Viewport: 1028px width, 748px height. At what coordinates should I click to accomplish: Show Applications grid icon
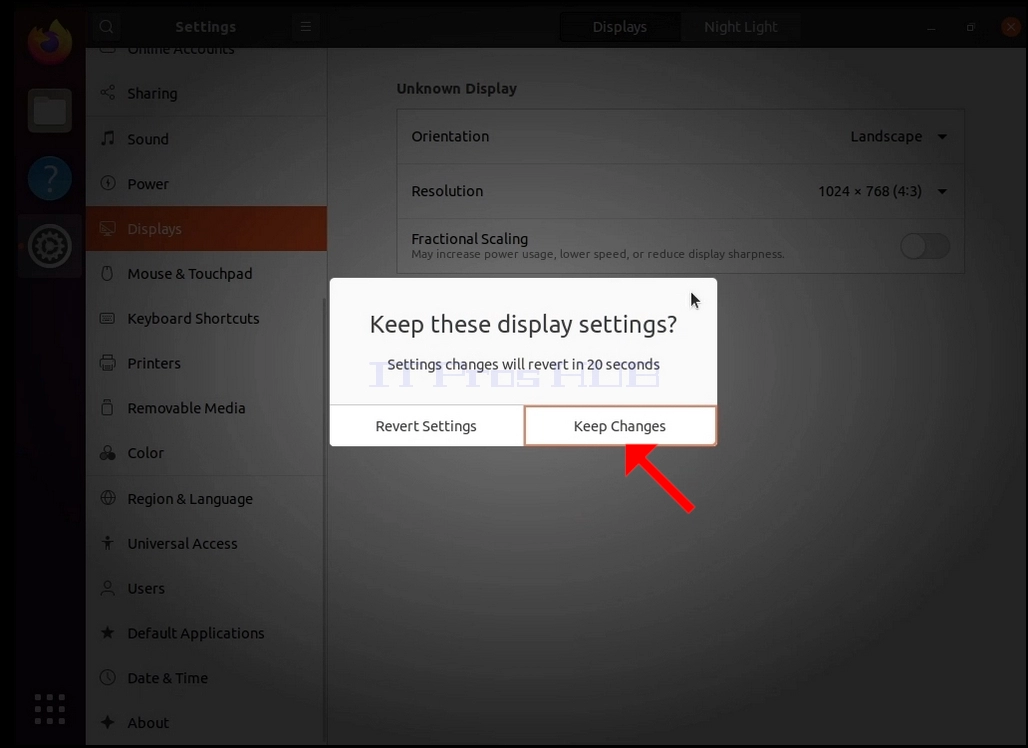point(50,709)
